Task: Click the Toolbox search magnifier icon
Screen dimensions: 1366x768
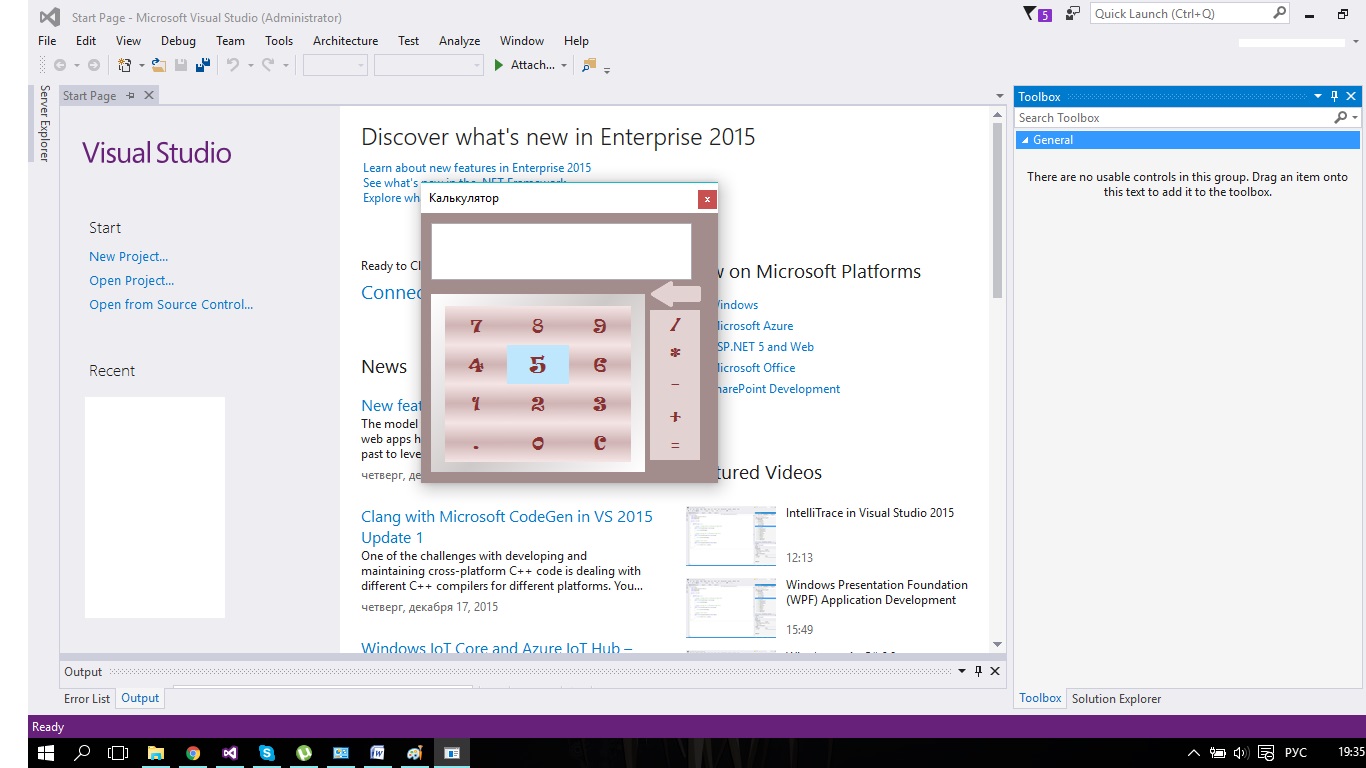Action: (x=1341, y=118)
